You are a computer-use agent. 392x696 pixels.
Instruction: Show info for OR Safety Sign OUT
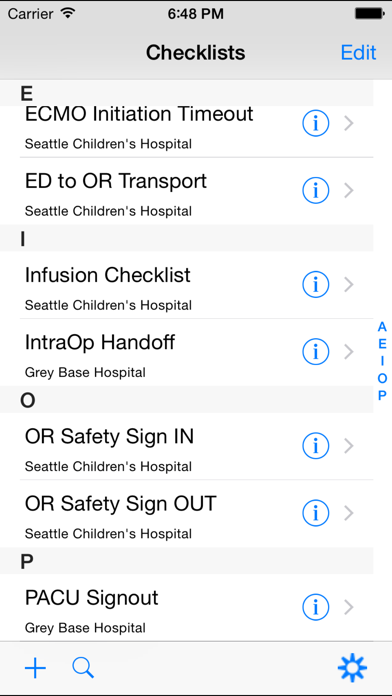click(316, 513)
